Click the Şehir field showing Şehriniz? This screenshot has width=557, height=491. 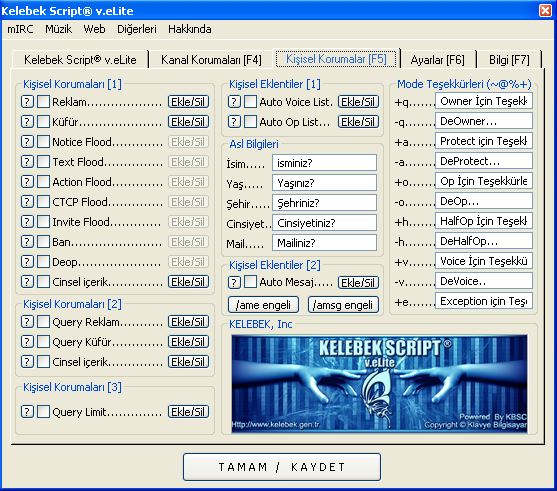(325, 203)
